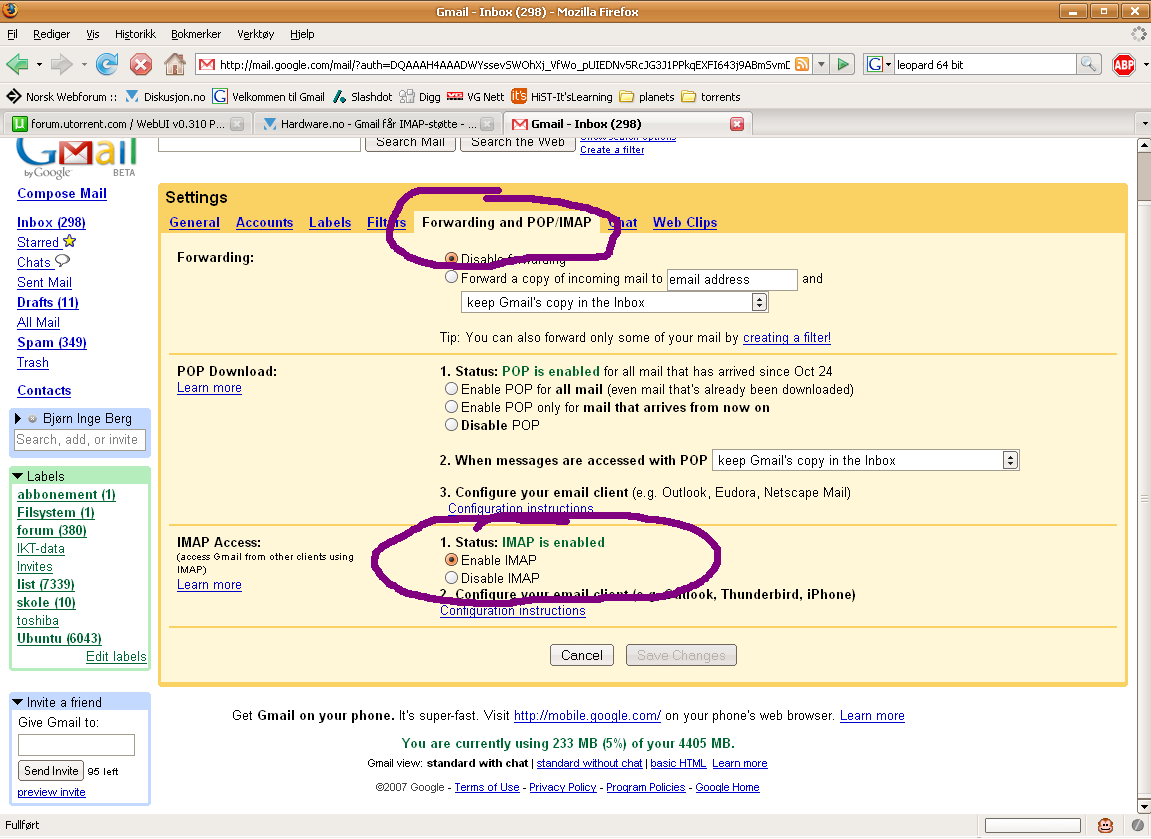Click the search magnifier icon
Viewport: 1151px width, 839px height.
(x=1088, y=65)
